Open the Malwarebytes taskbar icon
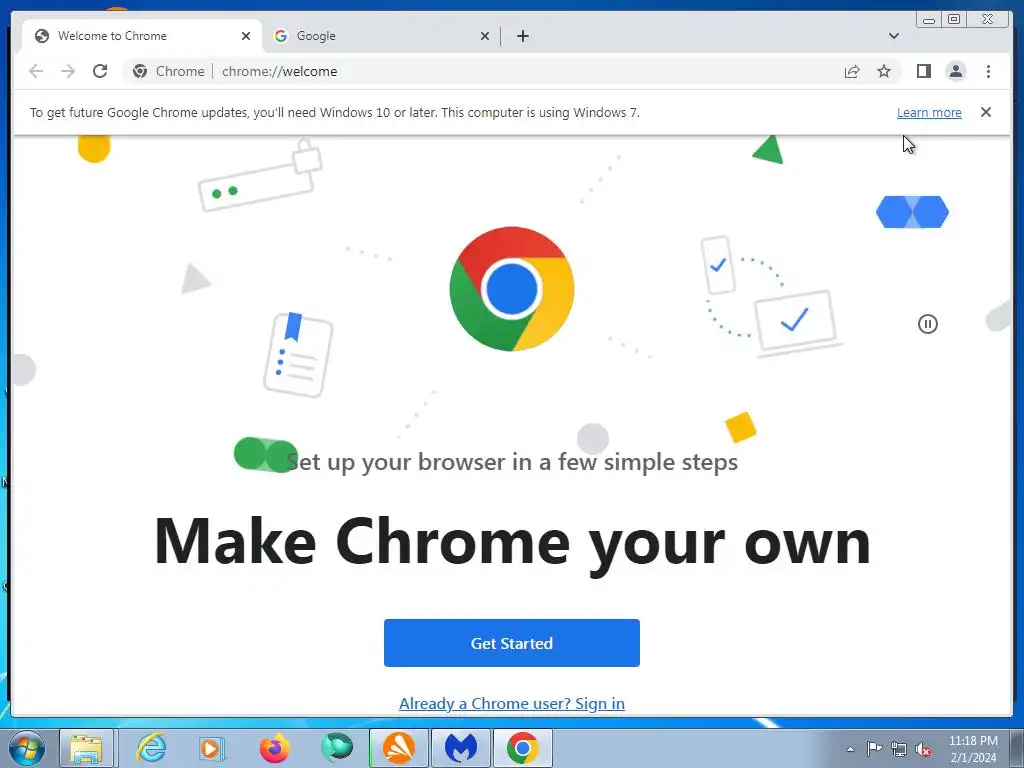The width and height of the screenshot is (1024, 768). (460, 748)
